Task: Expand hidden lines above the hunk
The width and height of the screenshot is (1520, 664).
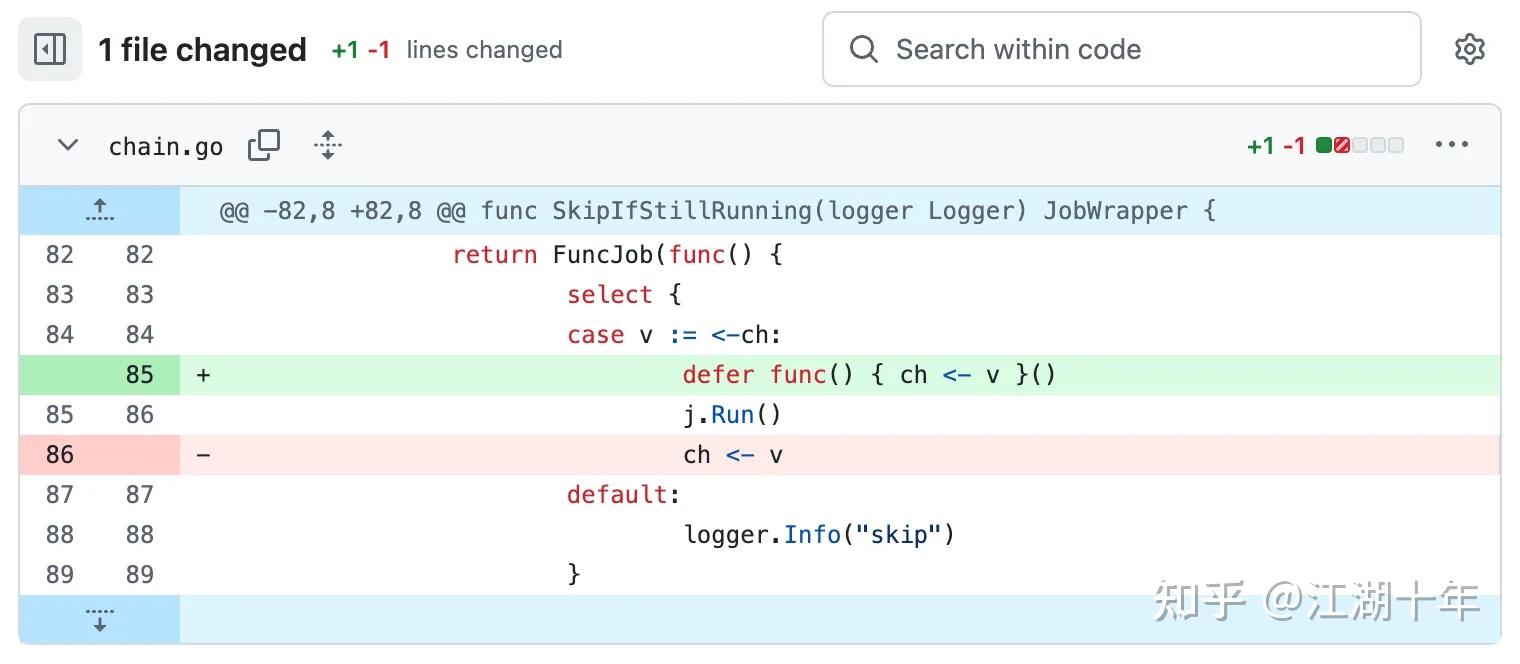Action: click(99, 210)
